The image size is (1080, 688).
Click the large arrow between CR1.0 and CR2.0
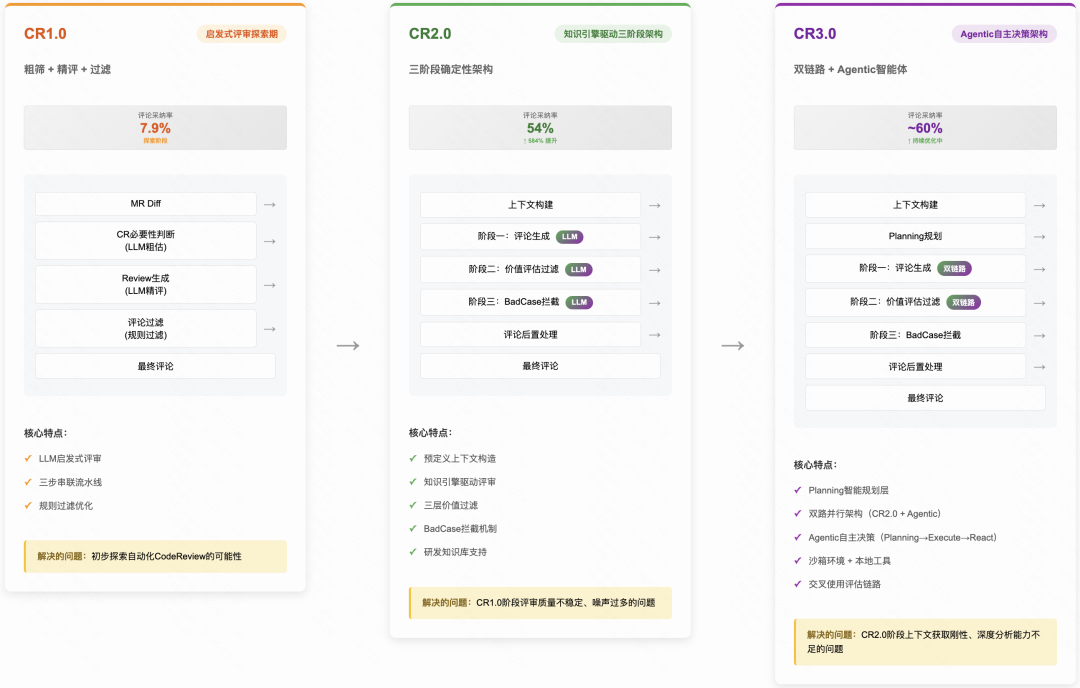pyautogui.click(x=346, y=344)
